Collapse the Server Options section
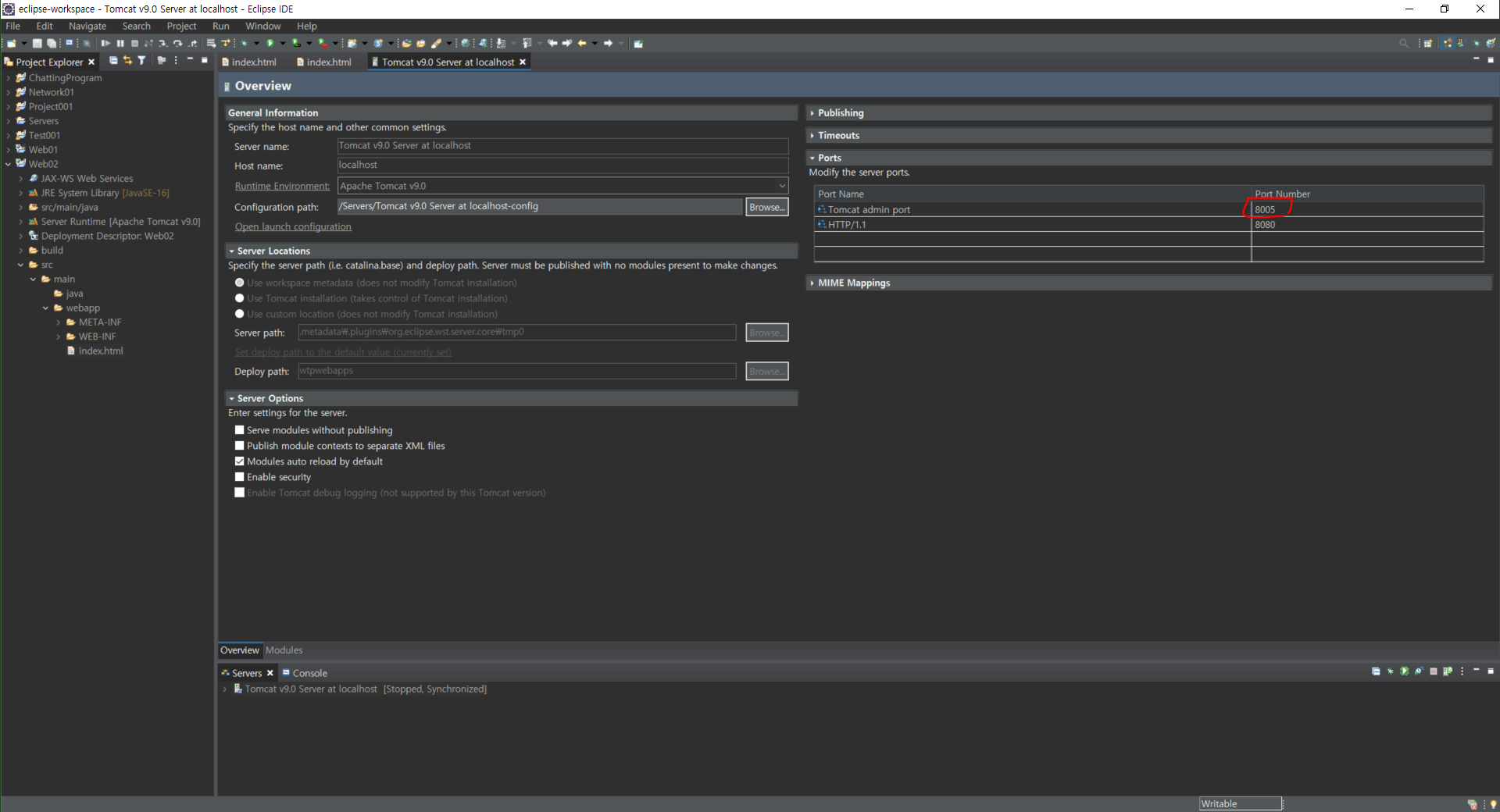1500x812 pixels. pyautogui.click(x=231, y=399)
